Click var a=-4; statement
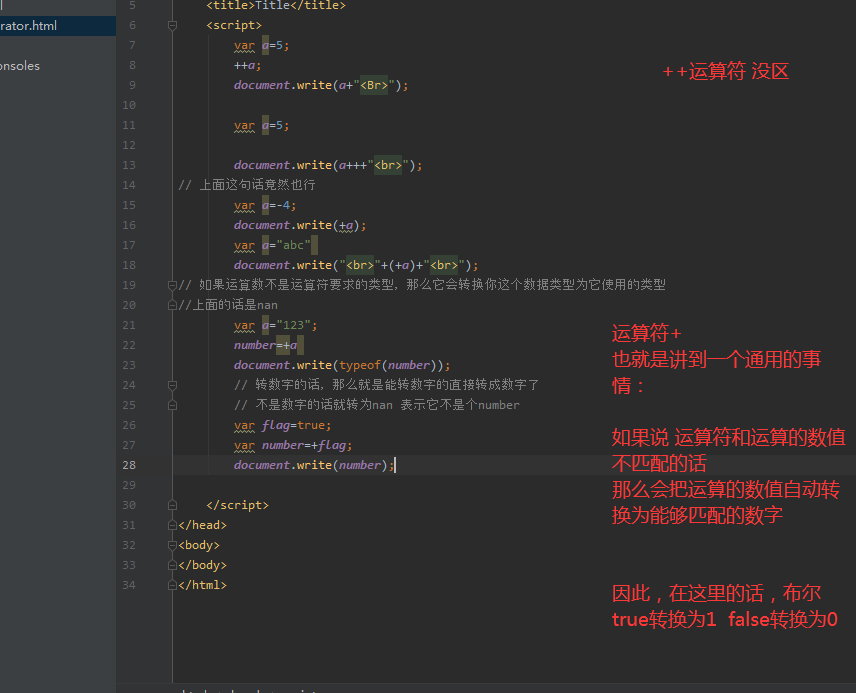The height and width of the screenshot is (693, 856). pyautogui.click(x=265, y=205)
